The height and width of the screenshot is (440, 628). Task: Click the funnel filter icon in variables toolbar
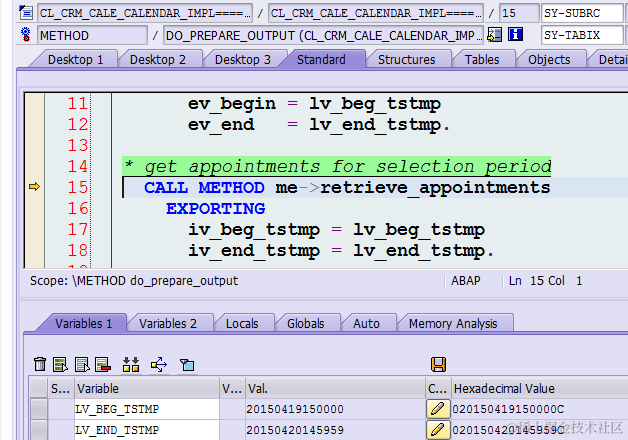tap(187, 365)
